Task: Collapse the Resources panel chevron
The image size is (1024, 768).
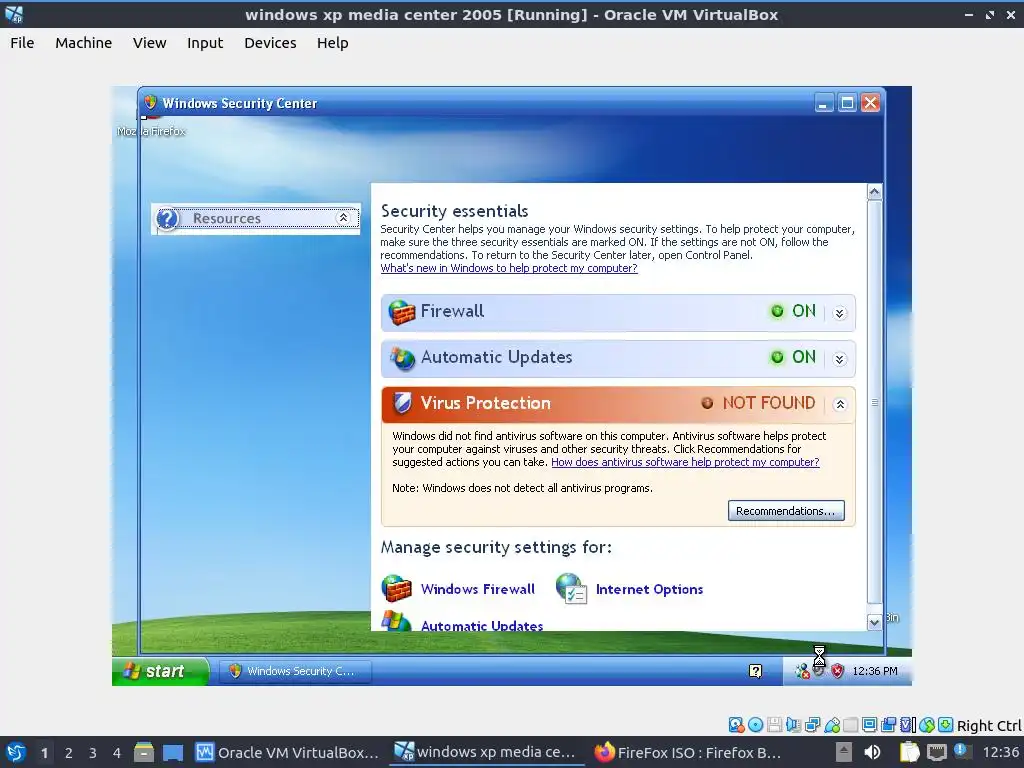Action: click(x=343, y=218)
